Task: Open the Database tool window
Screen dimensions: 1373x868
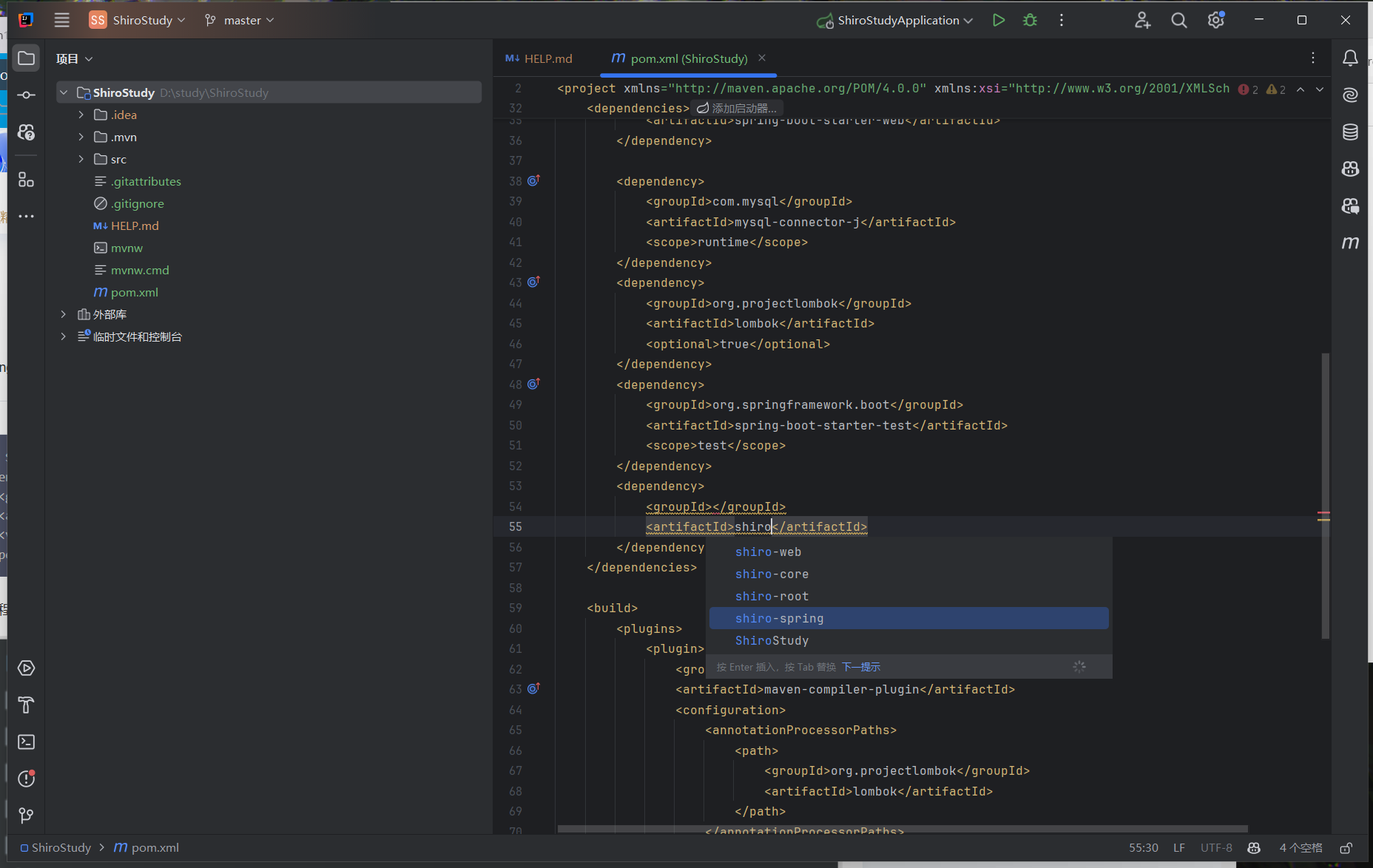Action: [1350, 132]
